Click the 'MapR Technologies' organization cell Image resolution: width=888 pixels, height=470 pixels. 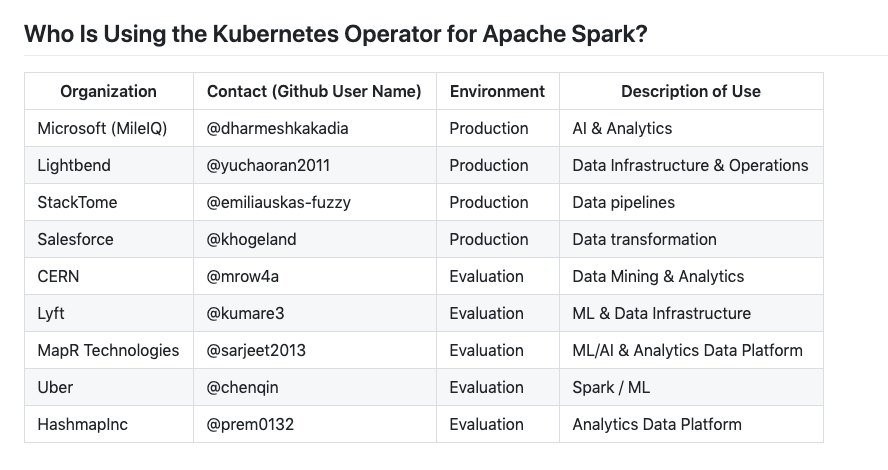click(x=109, y=351)
